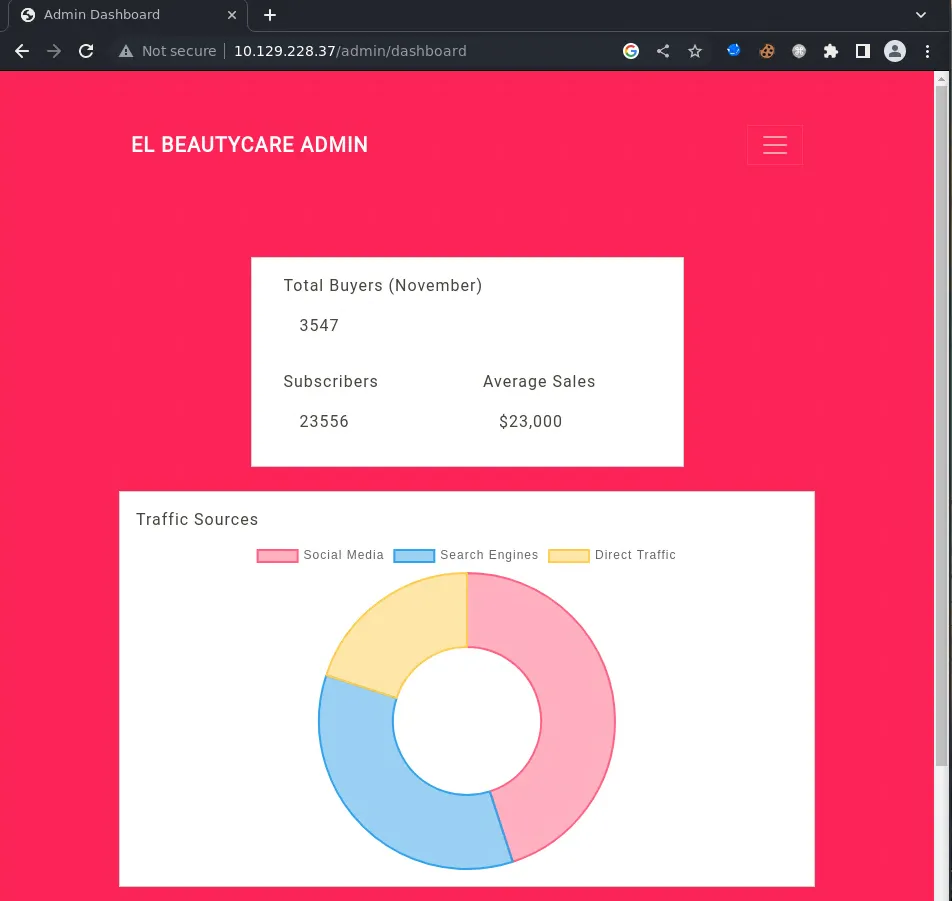The image size is (952, 901).
Task: Open the gray round extension icon
Action: coord(799,51)
